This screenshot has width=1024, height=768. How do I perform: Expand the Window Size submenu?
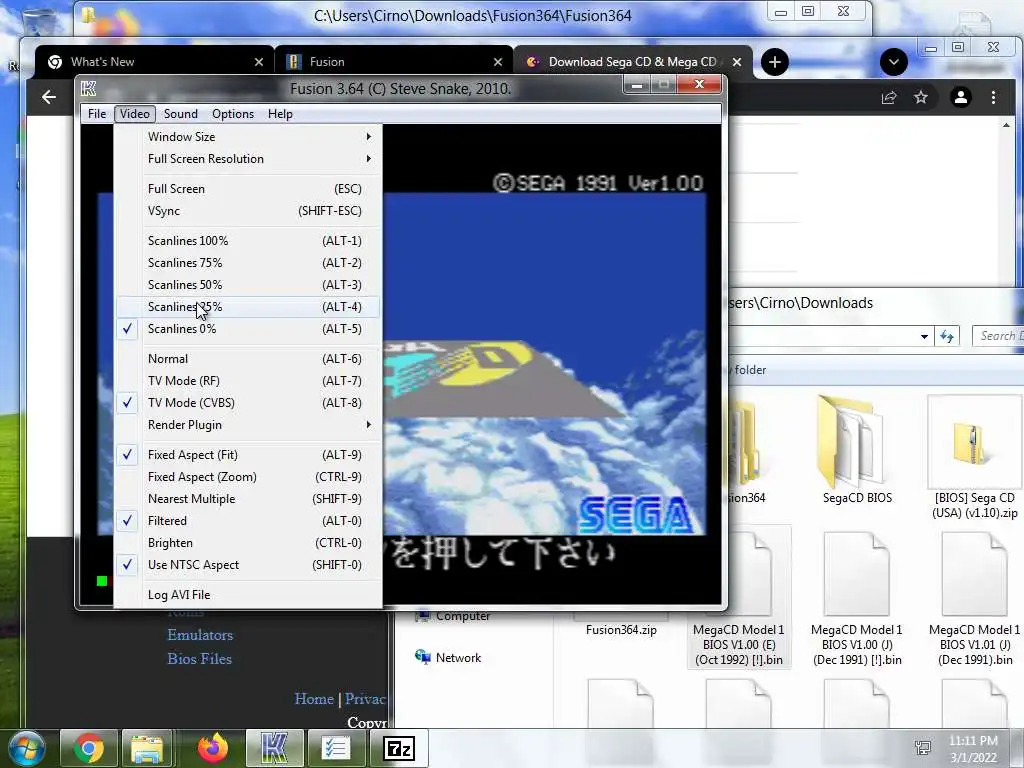pos(248,136)
